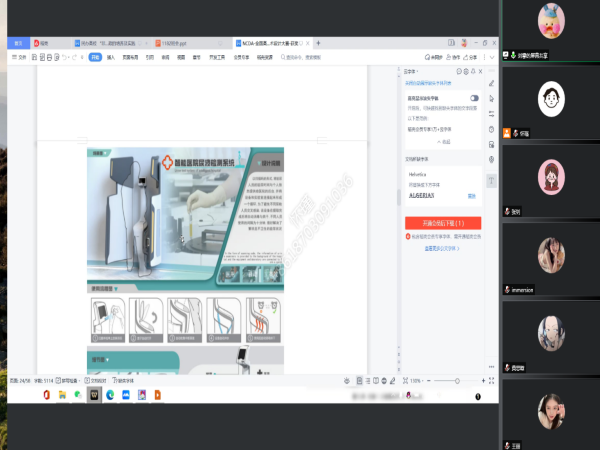Open WPS Office from the taskbar
Image resolution: width=600 pixels, height=450 pixels.
click(95, 396)
